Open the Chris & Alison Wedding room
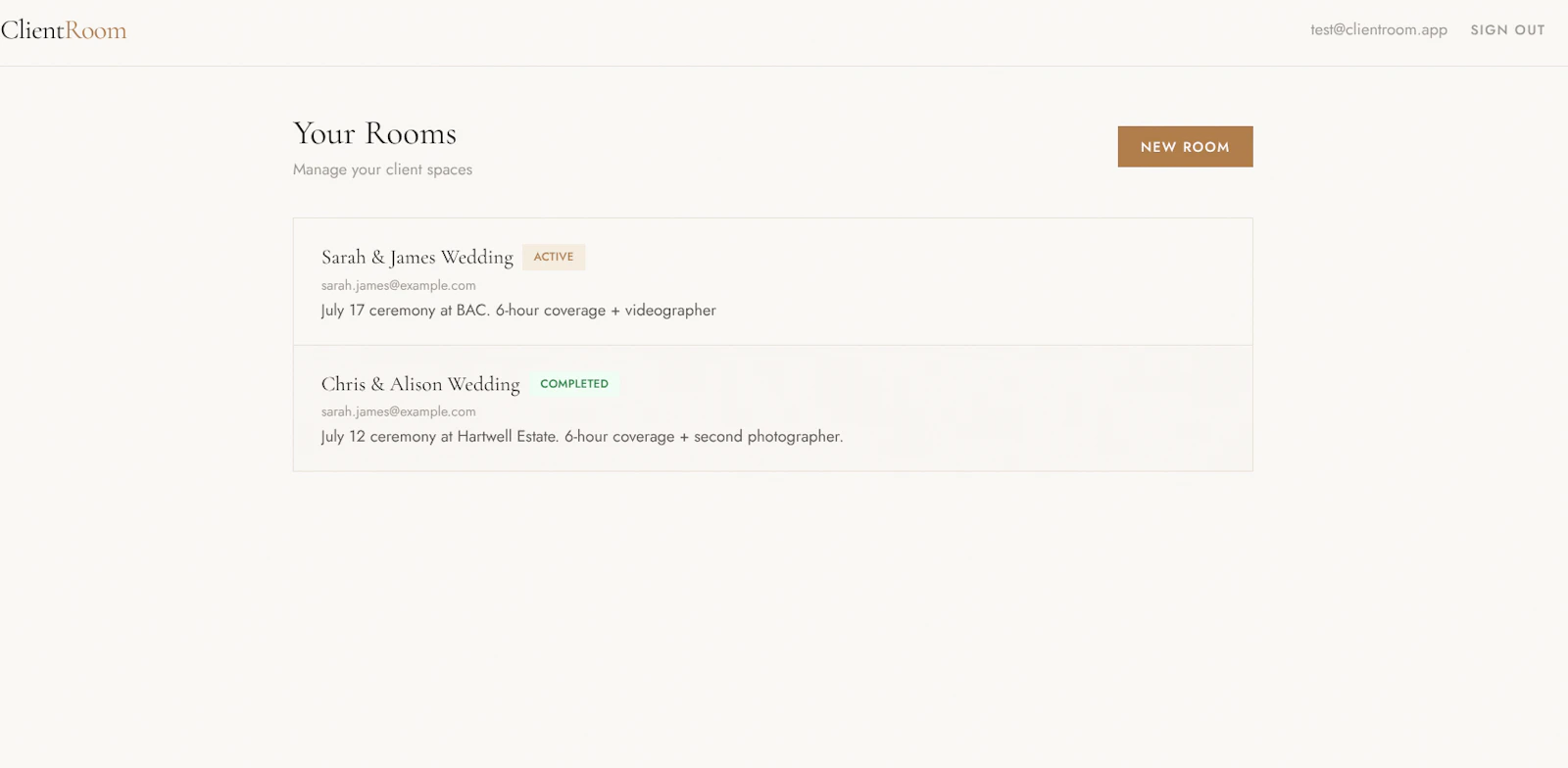This screenshot has width=1568, height=768. 772,408
